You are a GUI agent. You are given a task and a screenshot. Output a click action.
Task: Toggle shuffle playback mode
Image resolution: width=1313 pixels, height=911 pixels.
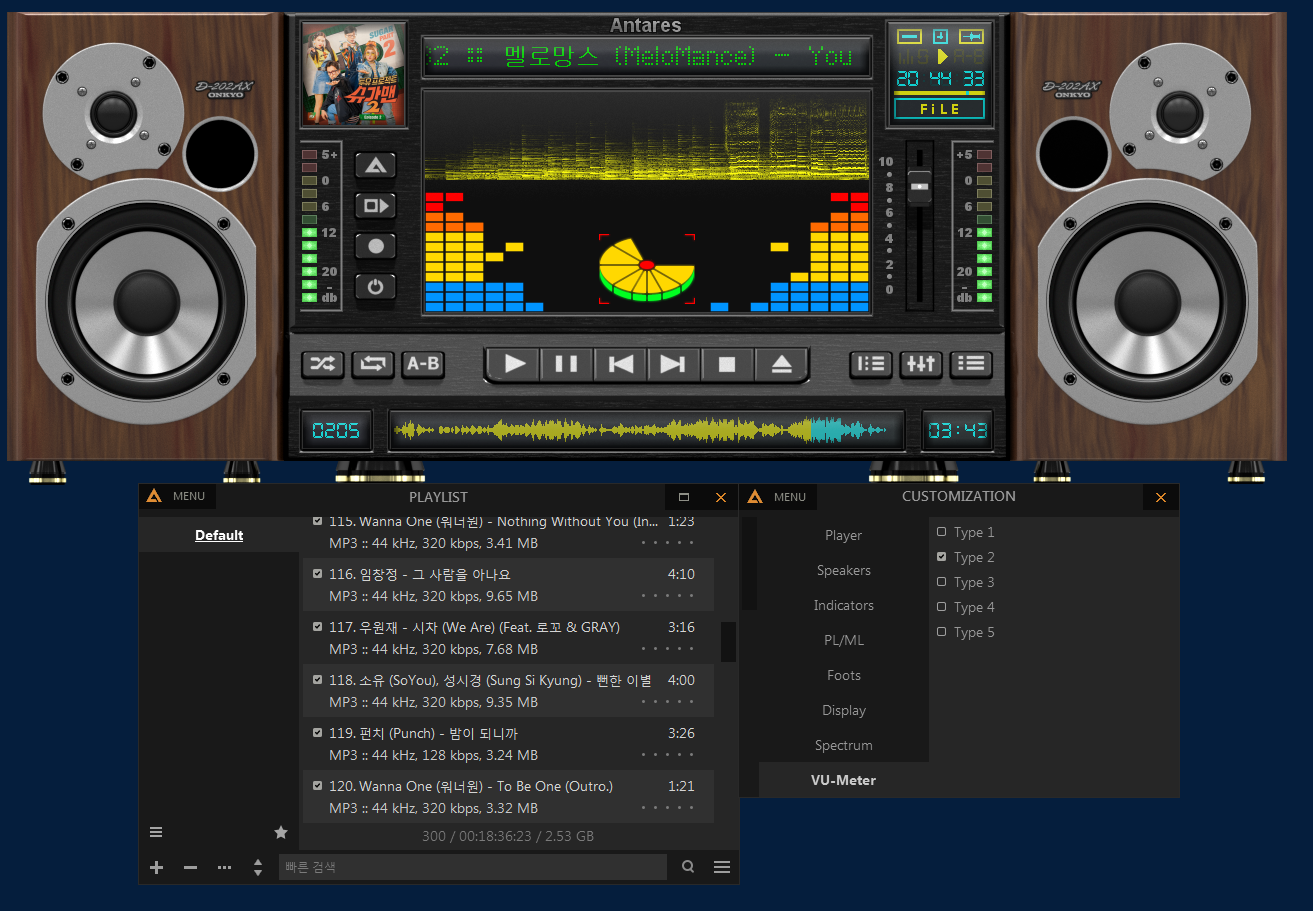(x=323, y=364)
